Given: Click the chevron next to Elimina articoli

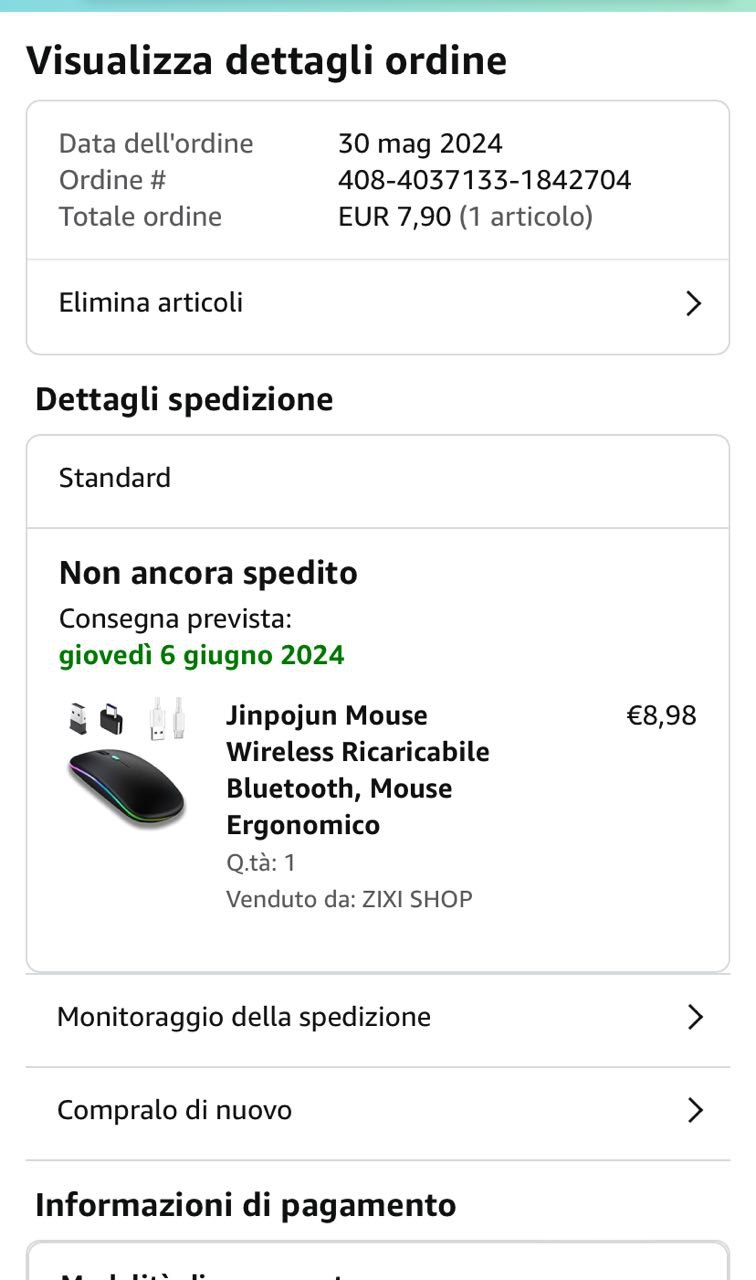Looking at the screenshot, I should point(693,304).
